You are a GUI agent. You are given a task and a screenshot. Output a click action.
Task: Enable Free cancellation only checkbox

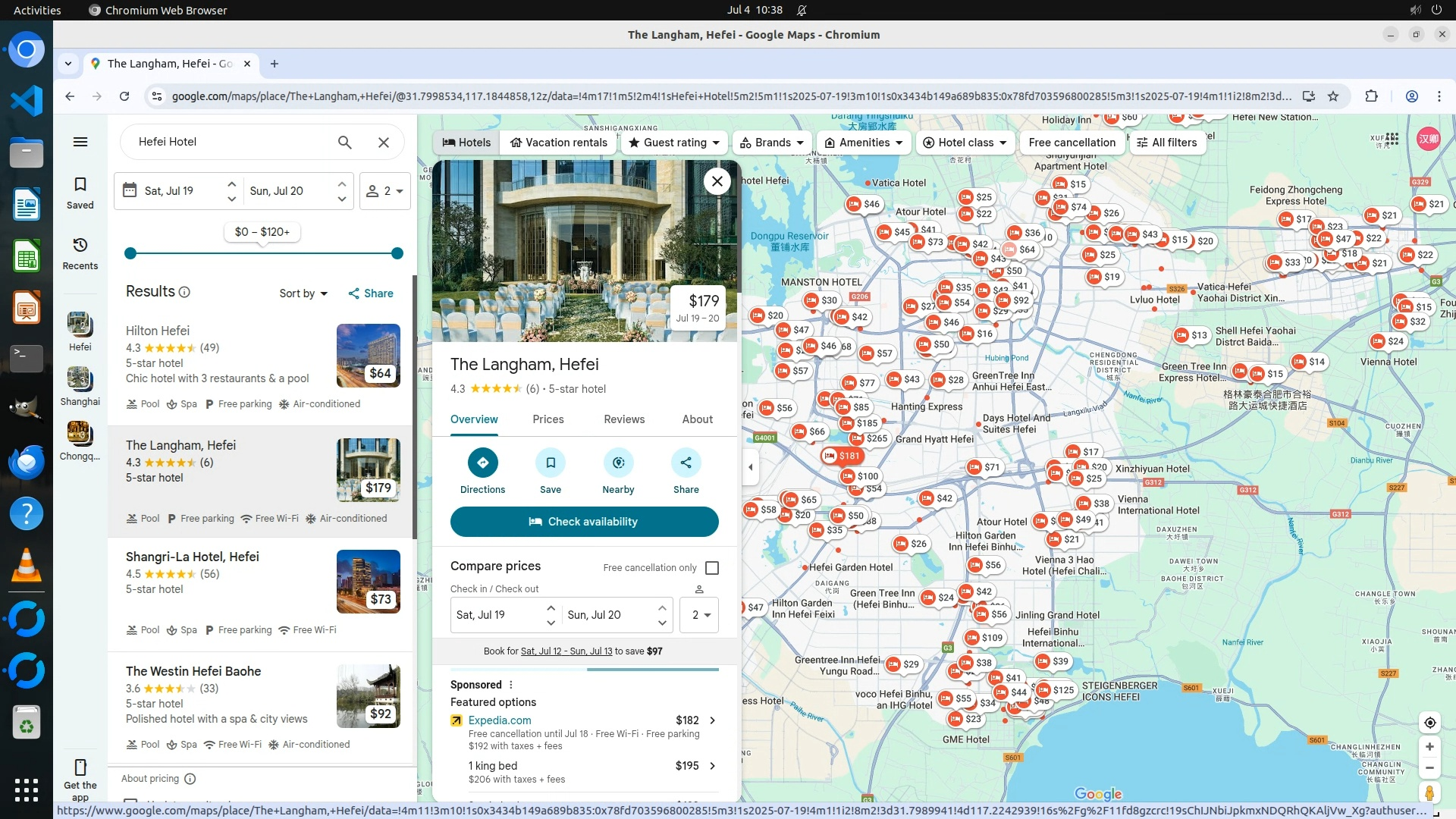pos(712,568)
